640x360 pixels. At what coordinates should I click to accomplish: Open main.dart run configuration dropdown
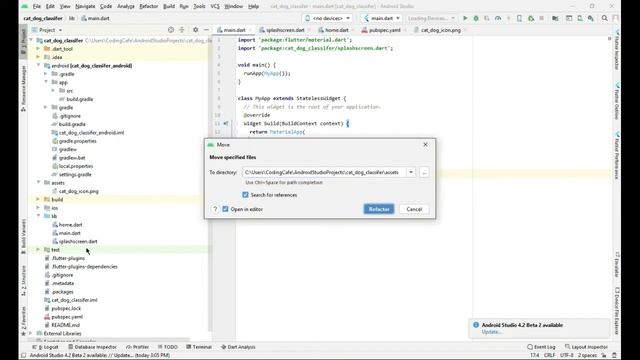click(x=381, y=18)
